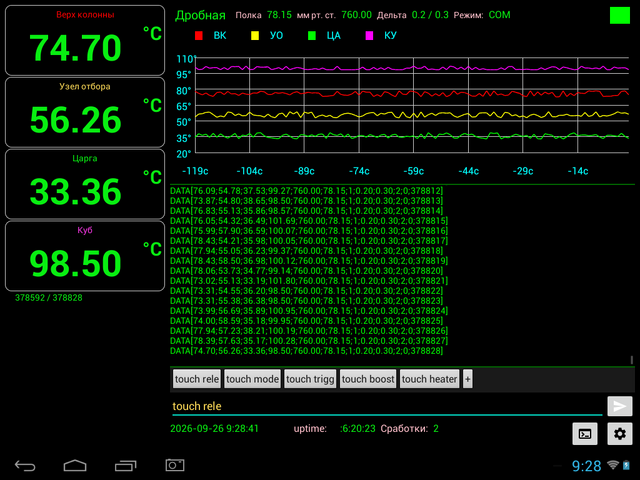Click the Сработки count 2
This screenshot has height=480, width=640.
[436, 429]
